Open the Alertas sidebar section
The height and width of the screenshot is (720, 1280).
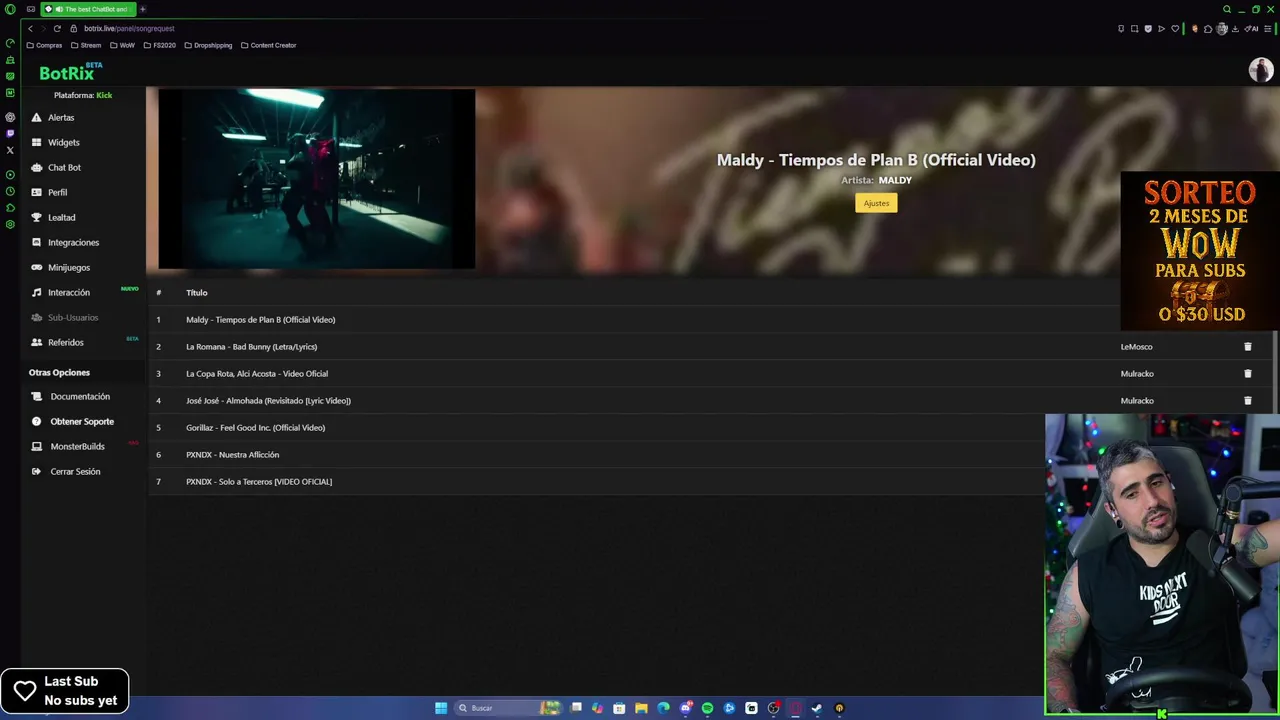point(60,118)
